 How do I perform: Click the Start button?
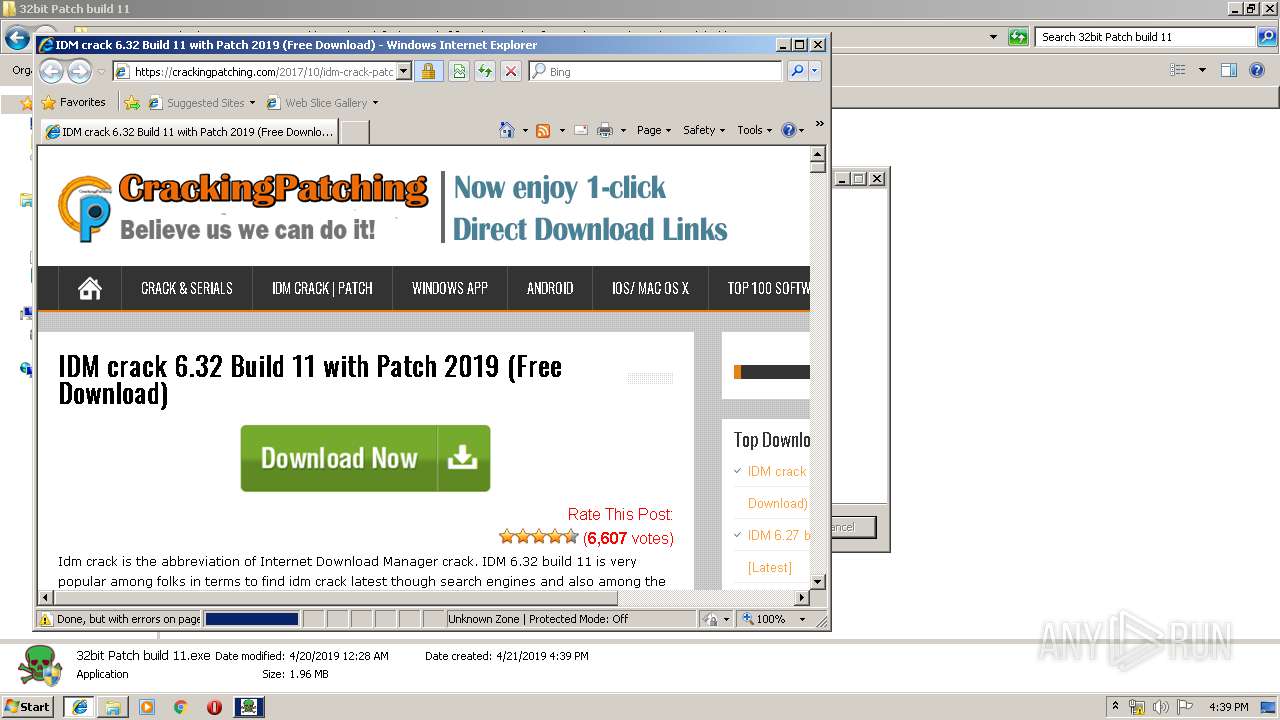click(x=28, y=706)
